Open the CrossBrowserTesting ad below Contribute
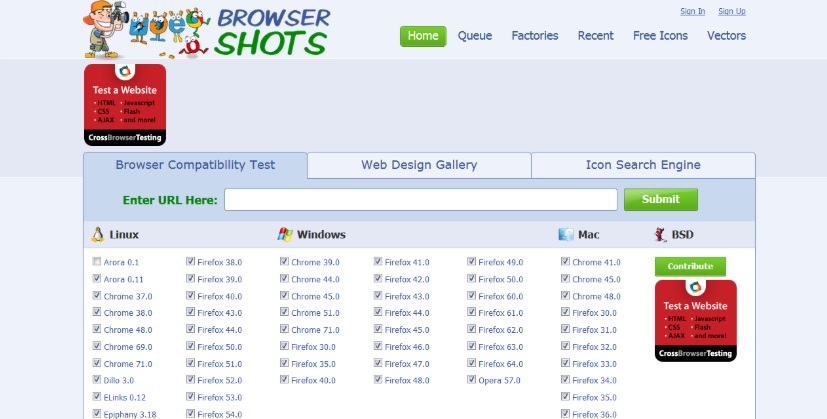The width and height of the screenshot is (827, 419). [696, 321]
